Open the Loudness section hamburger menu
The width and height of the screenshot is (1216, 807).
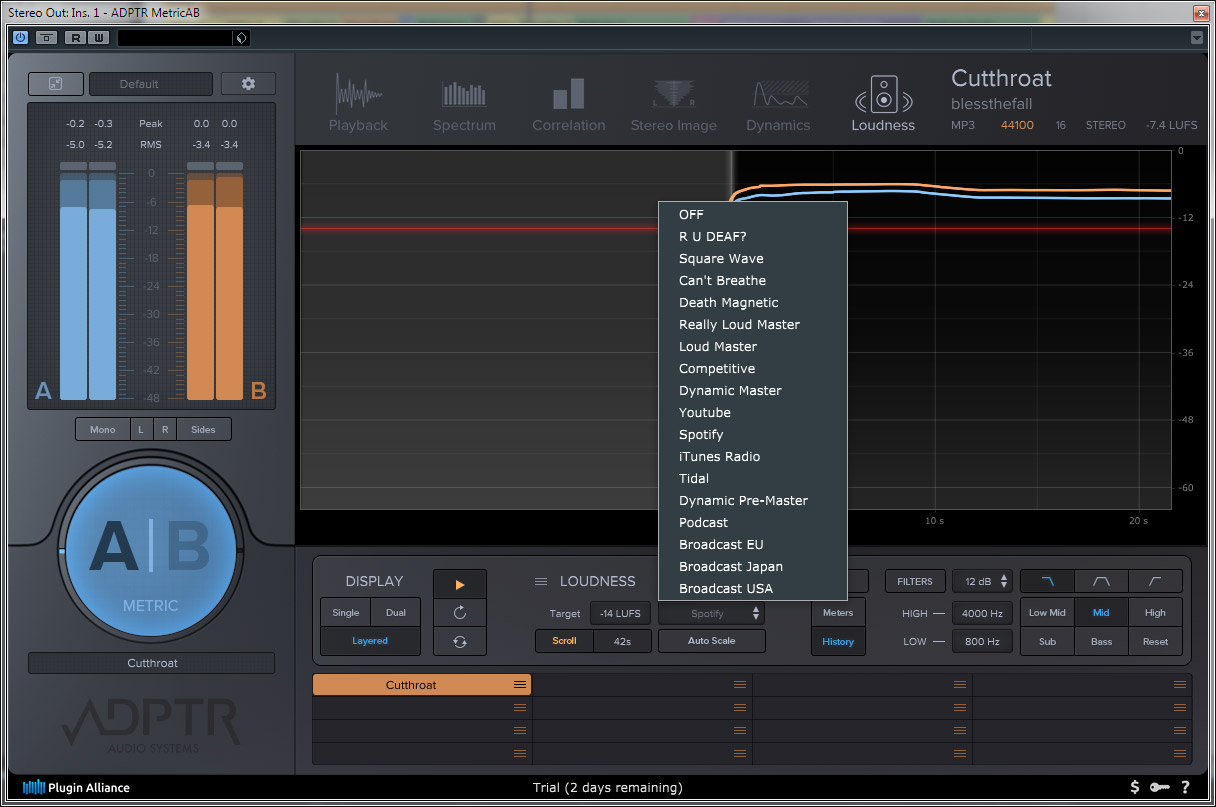pyautogui.click(x=541, y=581)
